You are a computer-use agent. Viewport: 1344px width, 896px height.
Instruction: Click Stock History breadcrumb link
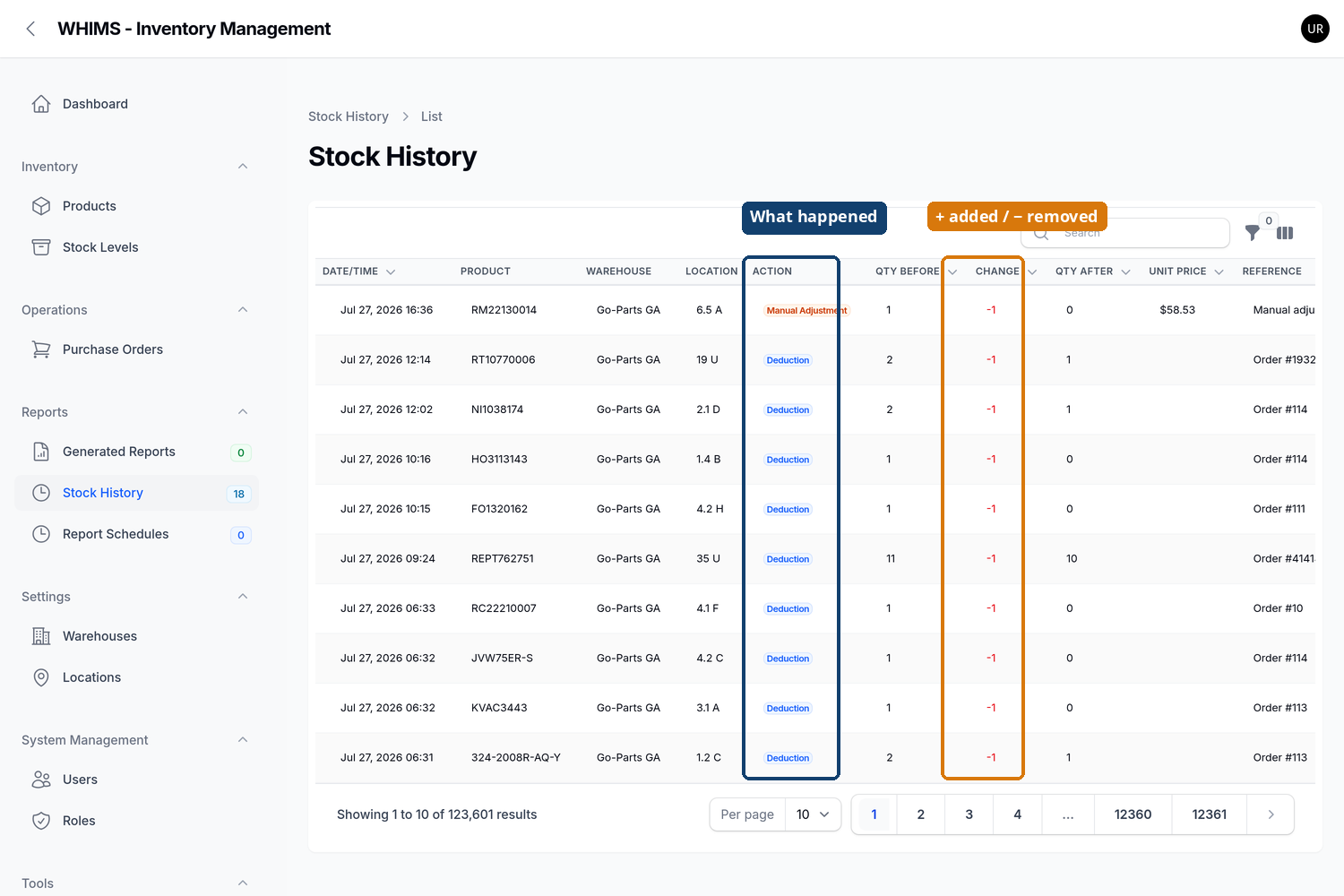click(349, 116)
